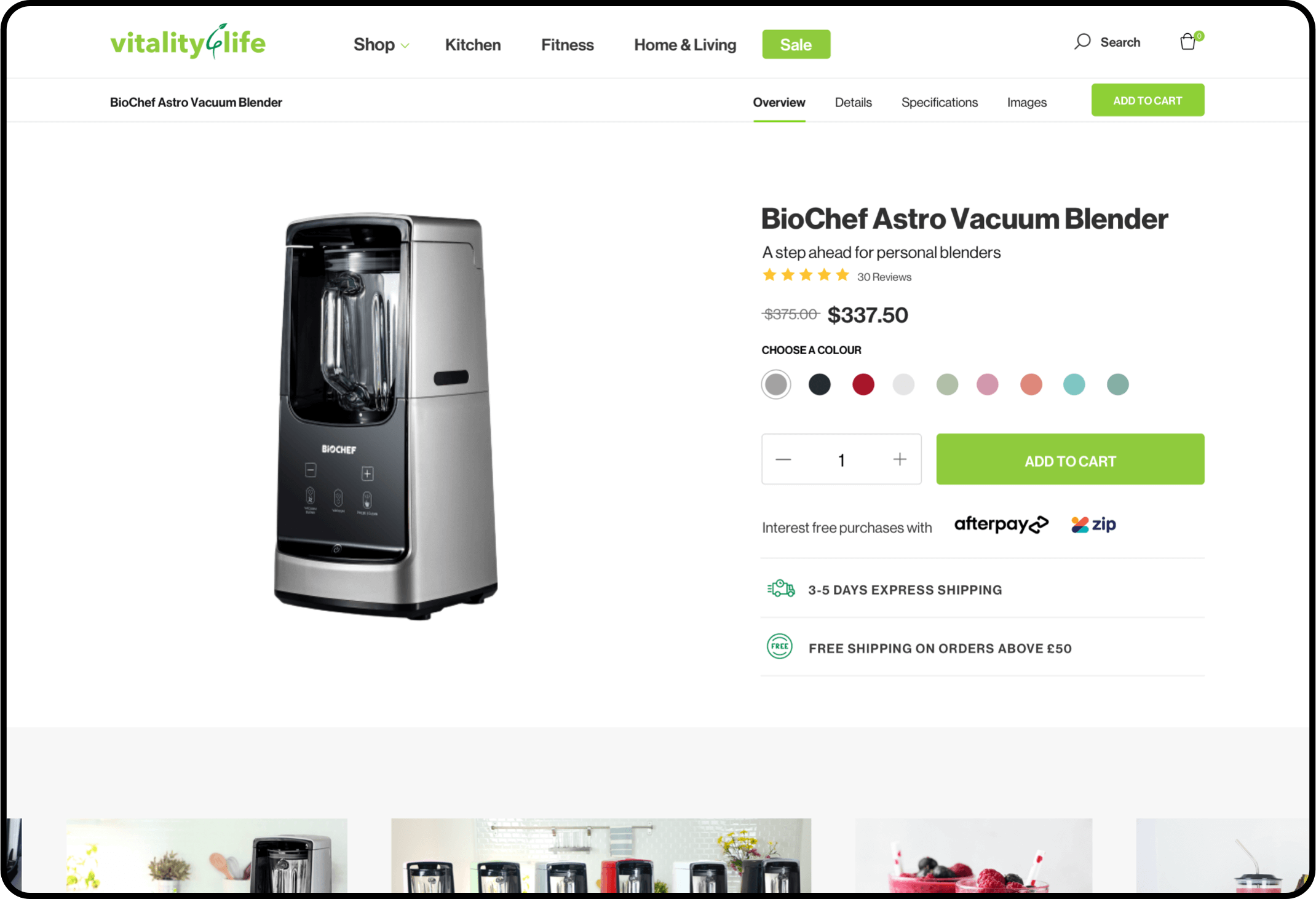Click the Afterpay logo

pos(1001,525)
